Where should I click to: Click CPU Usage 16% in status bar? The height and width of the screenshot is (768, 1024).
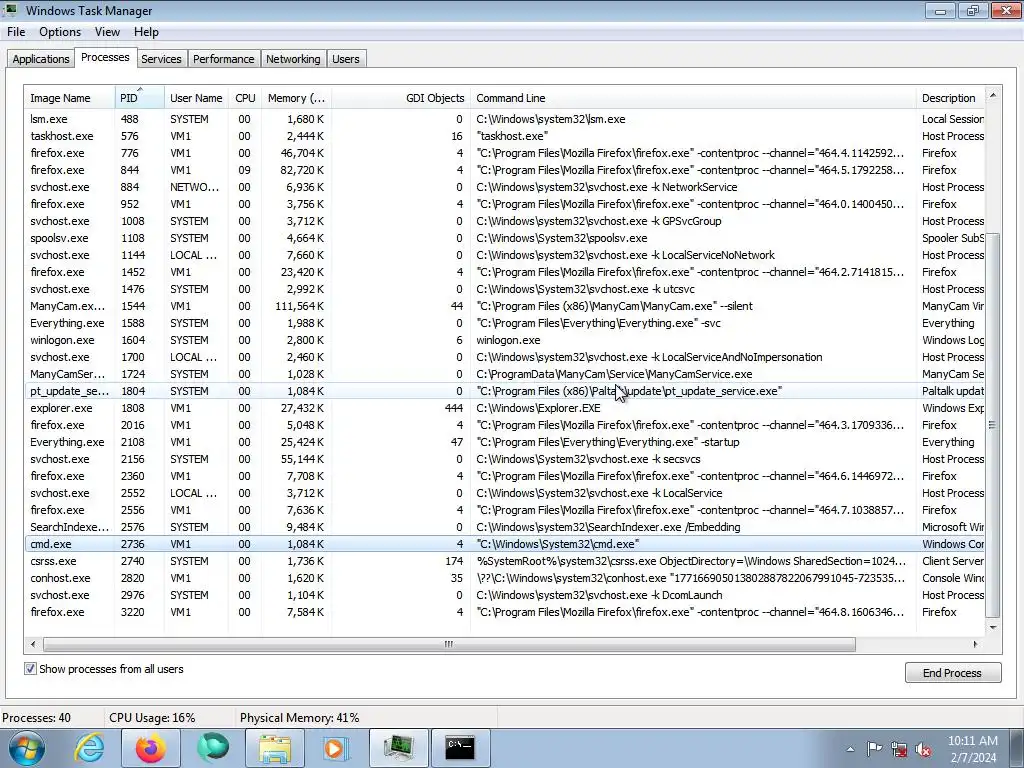tap(152, 718)
